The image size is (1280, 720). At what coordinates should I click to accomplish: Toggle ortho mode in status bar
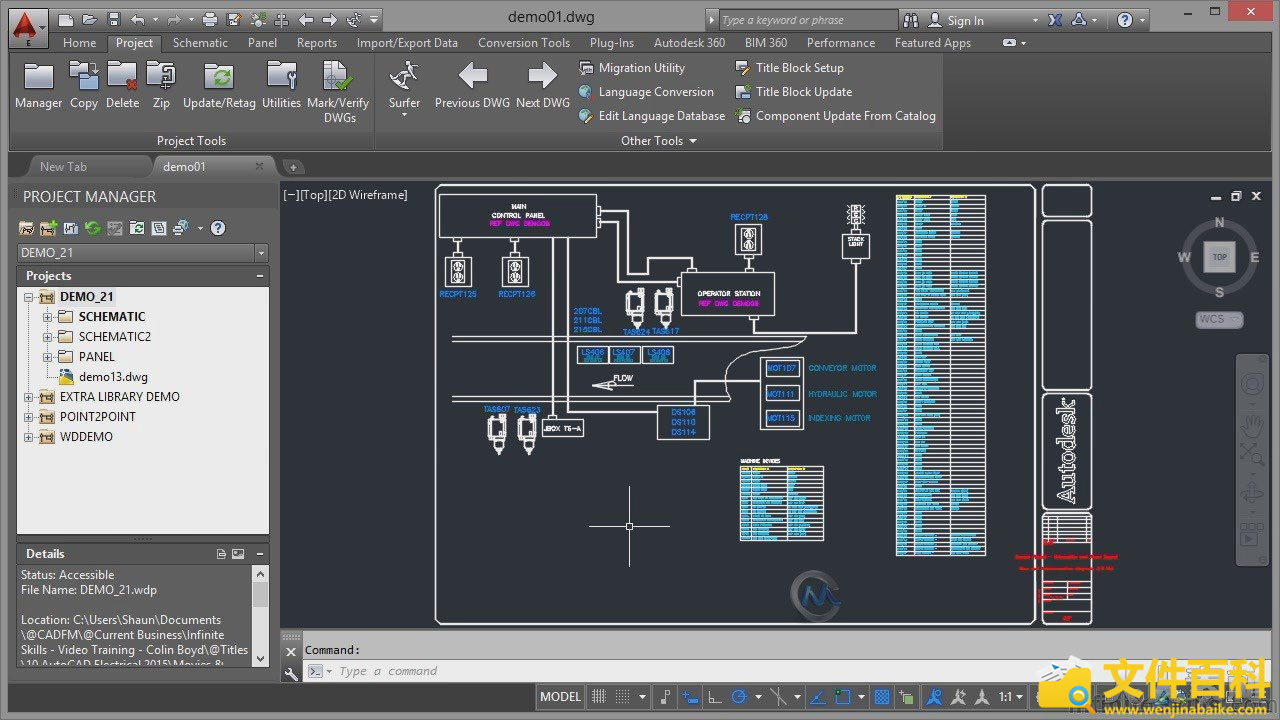click(716, 697)
